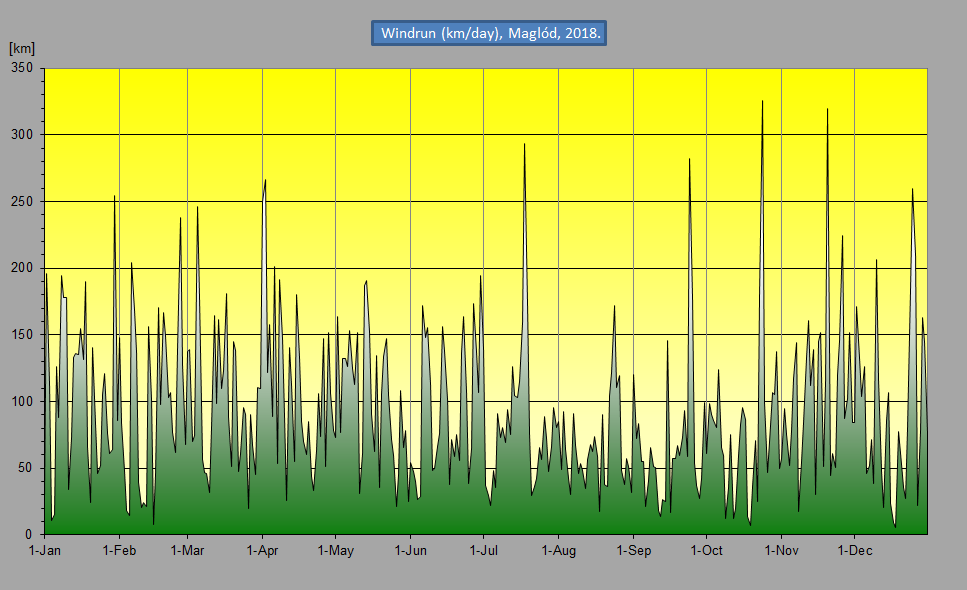Select the 350 y-axis tick label
Screen dimensions: 967x590
pyautogui.click(x=22, y=68)
